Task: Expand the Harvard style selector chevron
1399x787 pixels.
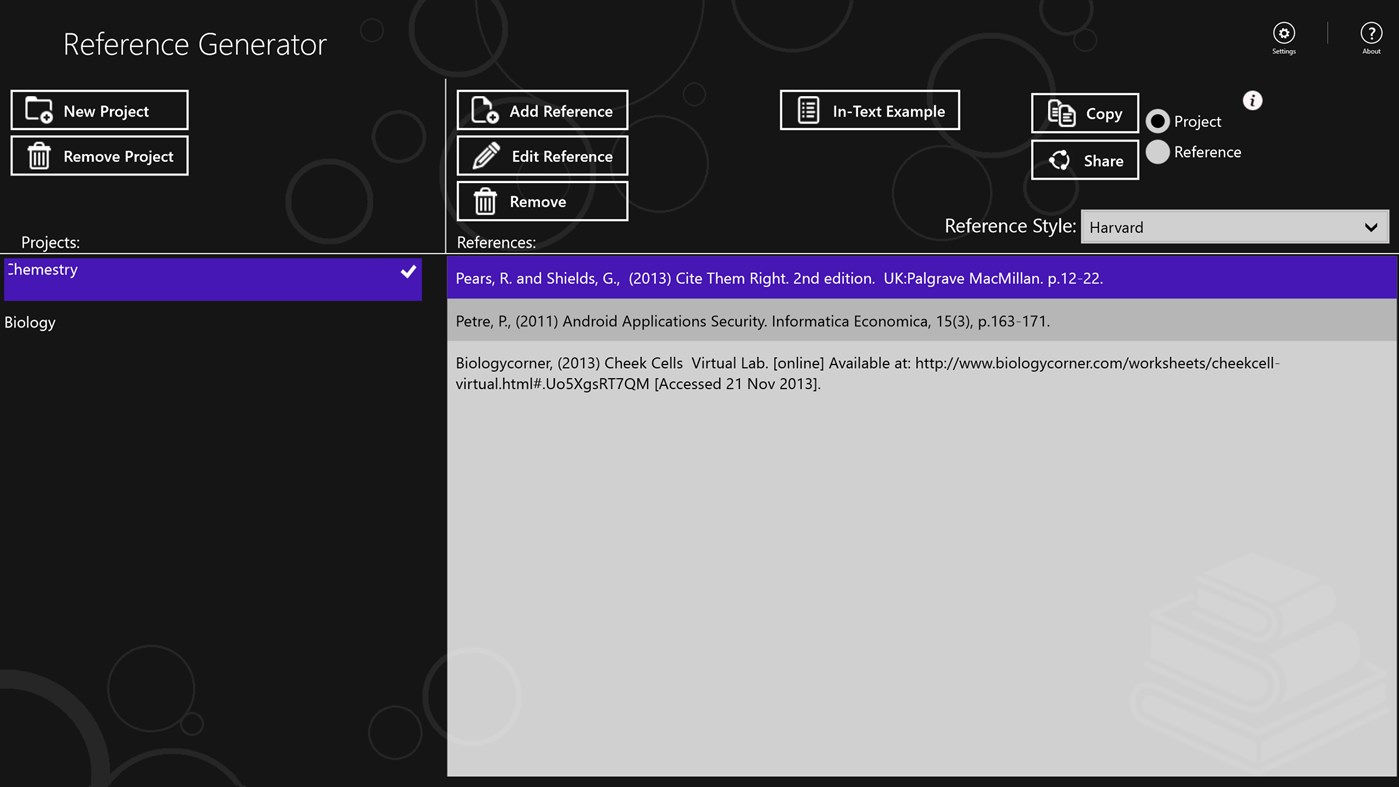Action: pyautogui.click(x=1371, y=227)
